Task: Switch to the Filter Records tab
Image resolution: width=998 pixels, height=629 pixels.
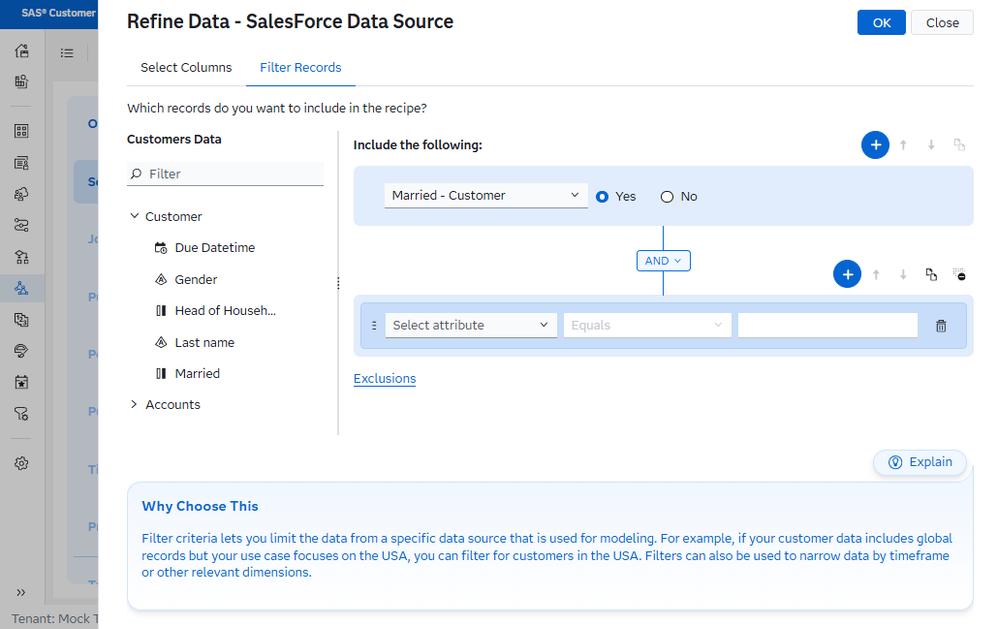Action: point(300,67)
